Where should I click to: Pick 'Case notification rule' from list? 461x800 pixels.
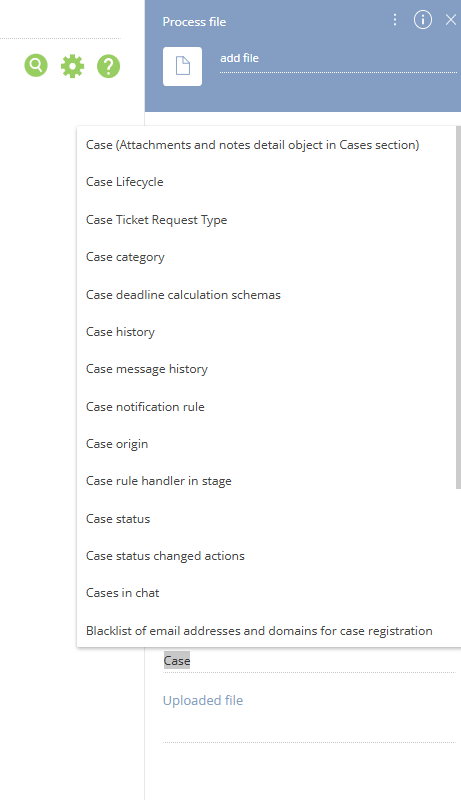266,407
